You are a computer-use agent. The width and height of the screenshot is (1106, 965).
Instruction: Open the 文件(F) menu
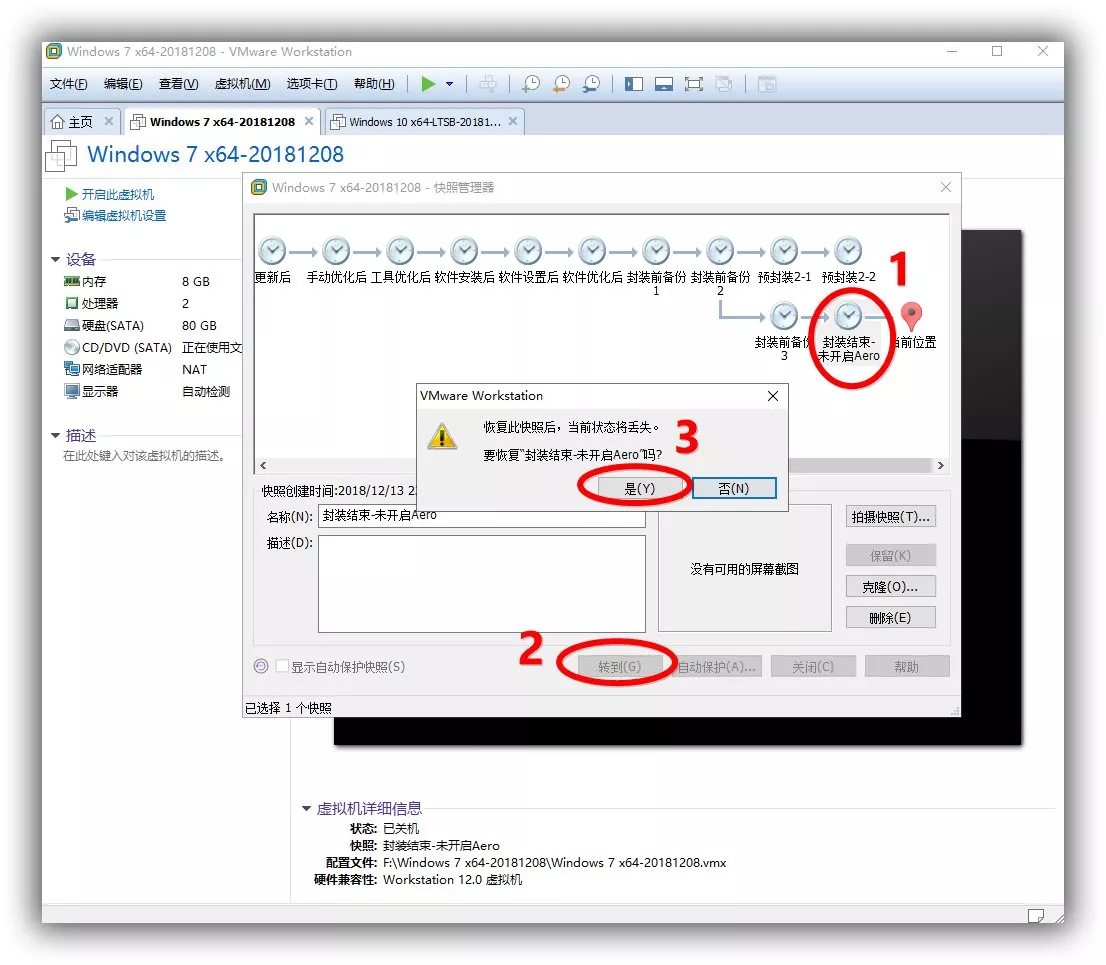[68, 84]
